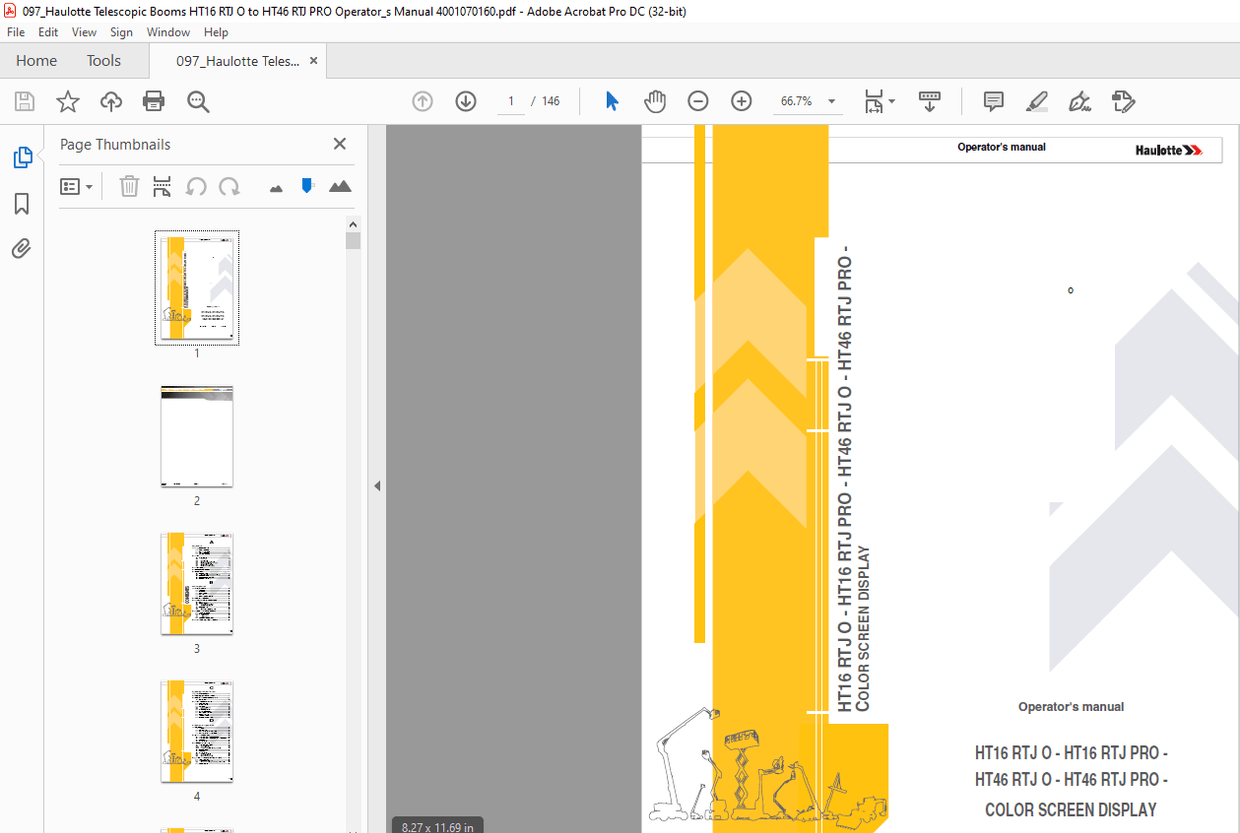Select the Highlight text tool
1240x833 pixels.
(x=1037, y=101)
